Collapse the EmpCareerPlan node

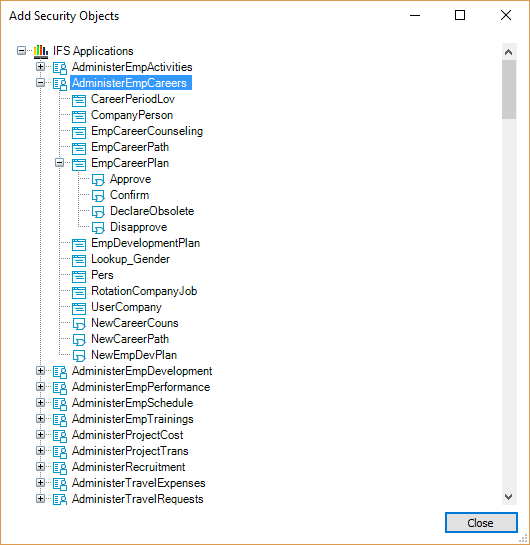pyautogui.click(x=60, y=163)
